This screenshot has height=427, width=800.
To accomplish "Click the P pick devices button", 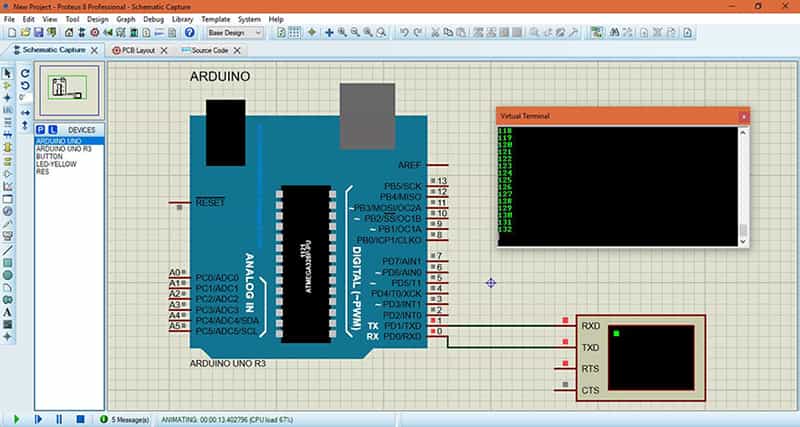I will pos(41,130).
